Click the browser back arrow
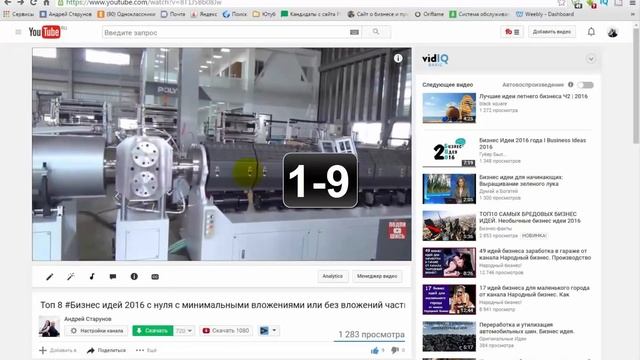 coord(7,2)
